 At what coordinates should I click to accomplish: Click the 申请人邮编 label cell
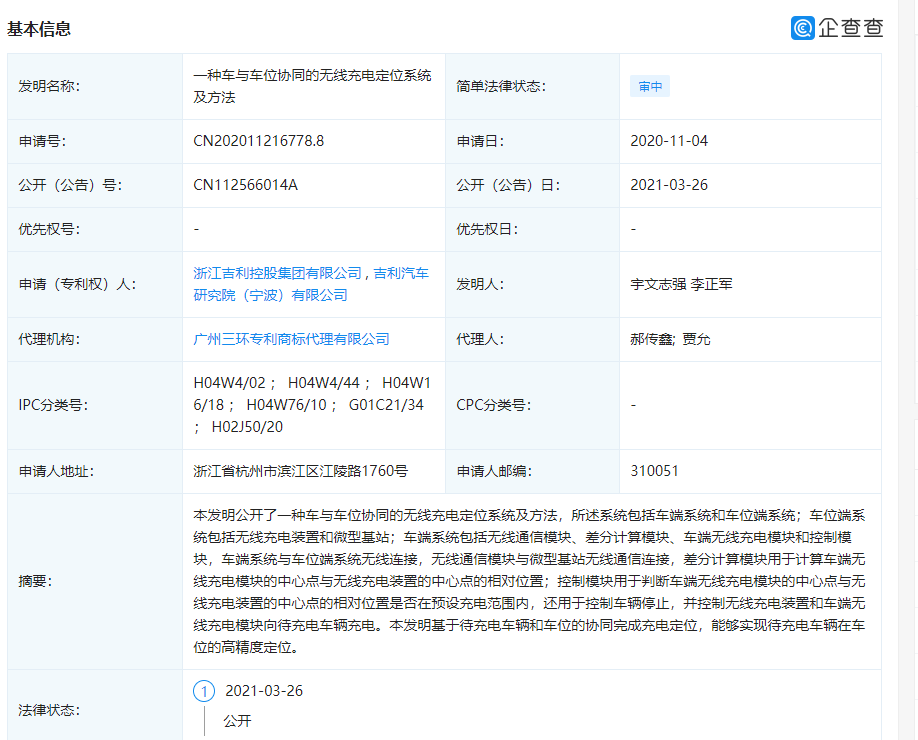point(532,471)
